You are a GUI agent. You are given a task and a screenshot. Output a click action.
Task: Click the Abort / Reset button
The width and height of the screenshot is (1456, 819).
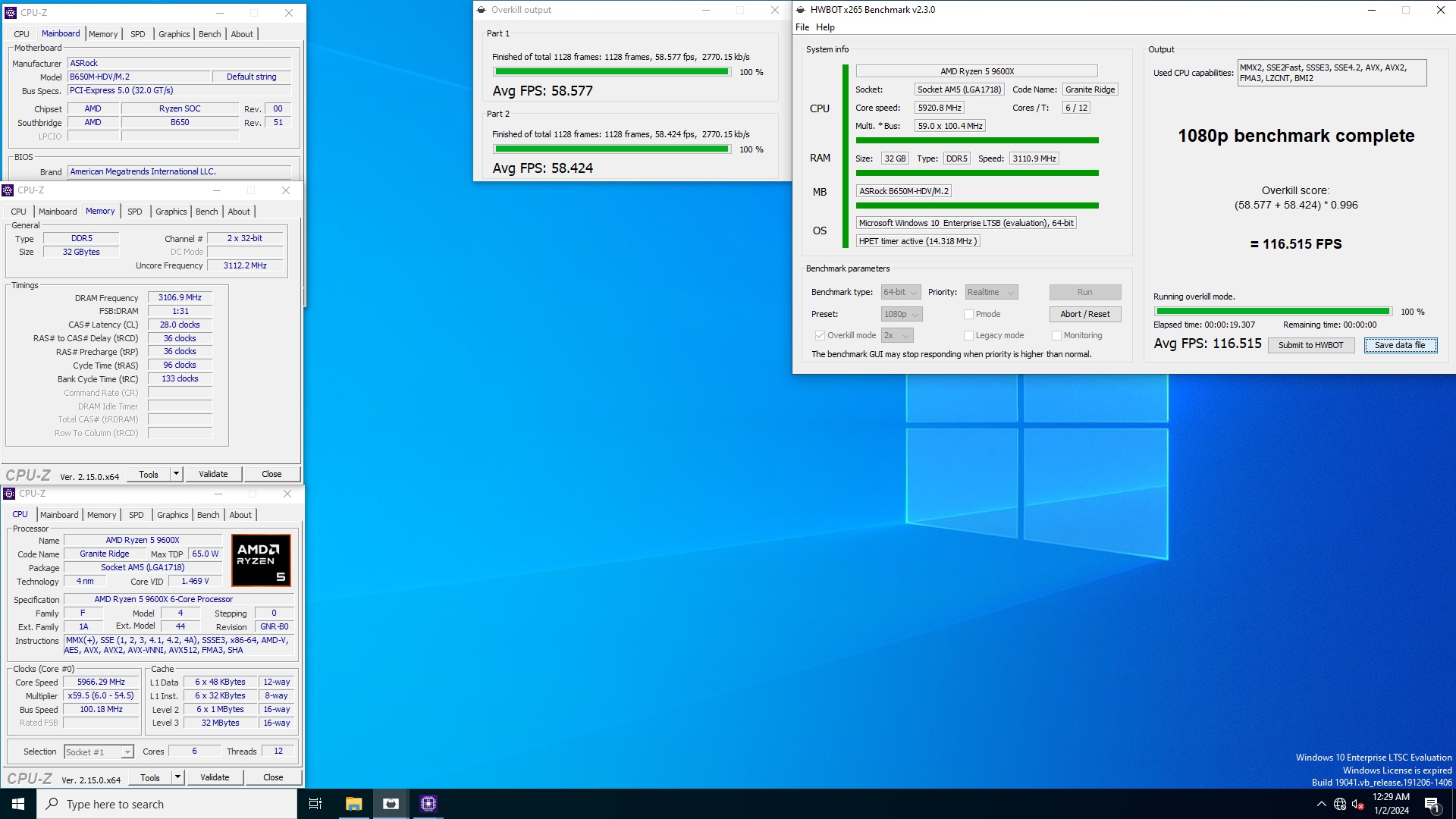coord(1085,314)
